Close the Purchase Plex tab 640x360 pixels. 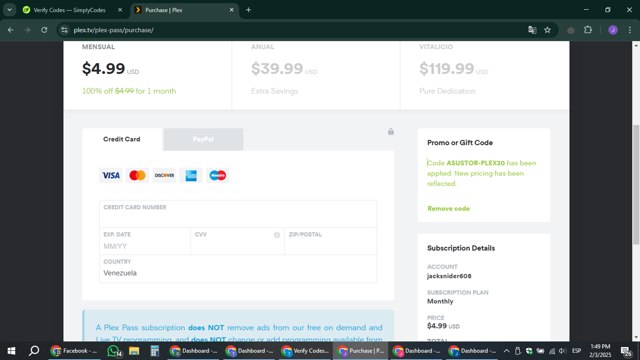tap(231, 10)
